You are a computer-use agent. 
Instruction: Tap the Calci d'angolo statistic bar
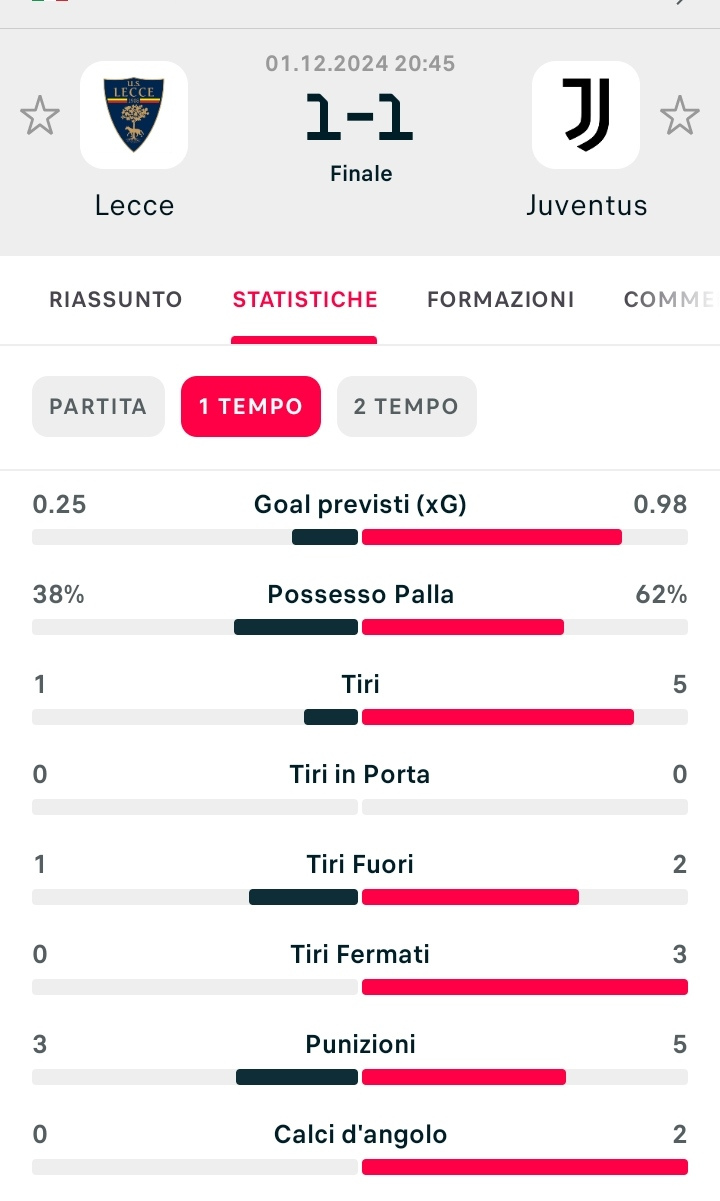(x=360, y=1167)
